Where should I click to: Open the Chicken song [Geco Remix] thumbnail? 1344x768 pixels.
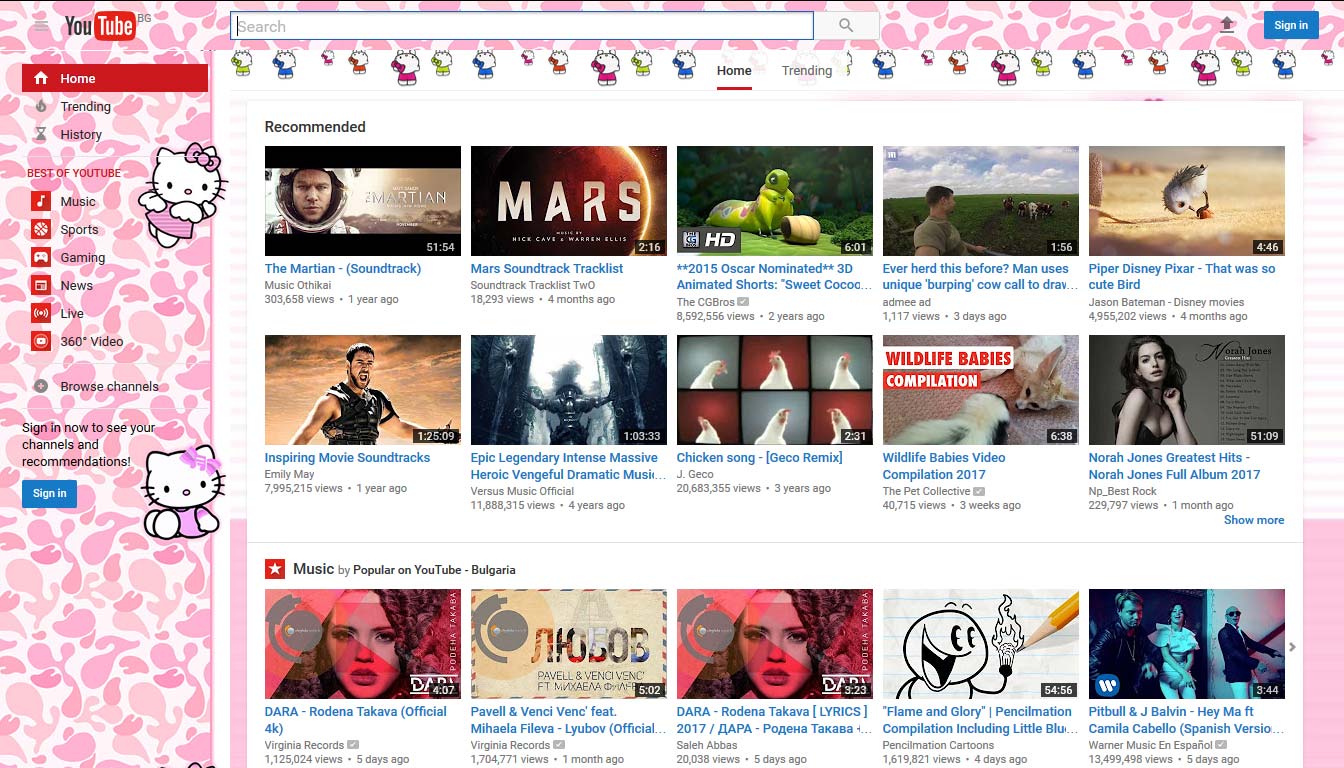(774, 389)
